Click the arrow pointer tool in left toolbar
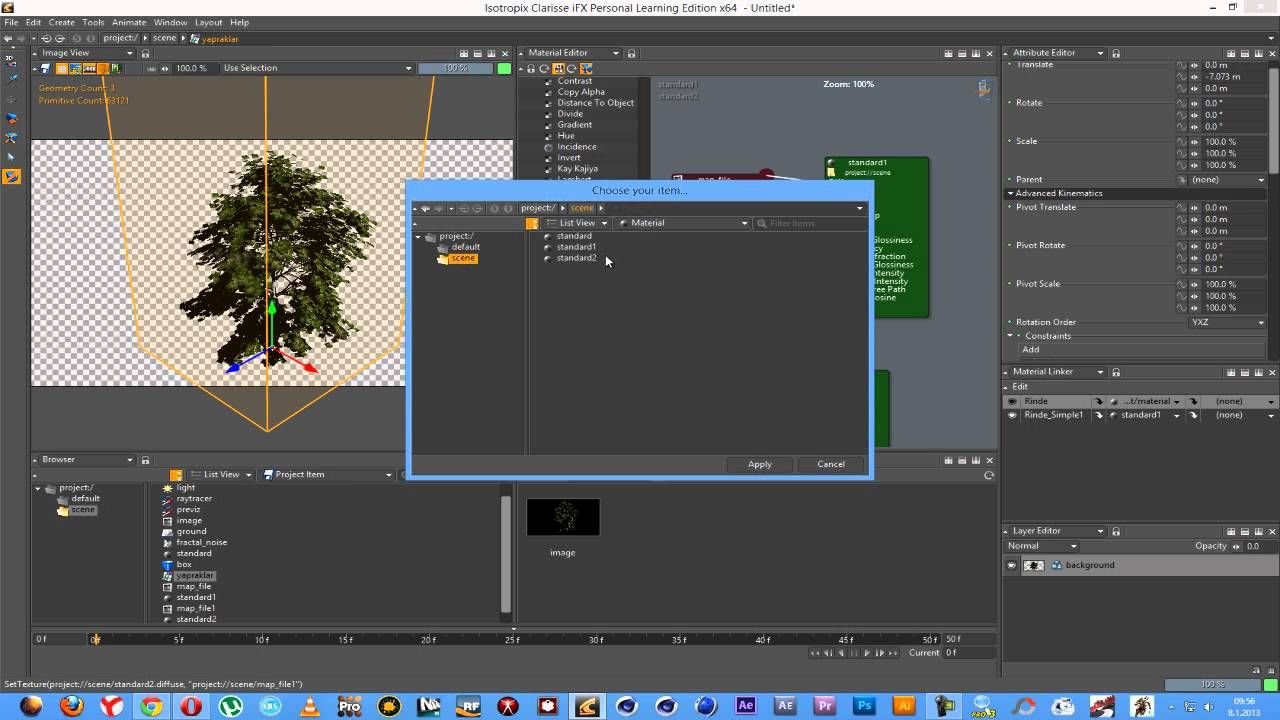Screen dimensions: 1280x720 click(x=12, y=156)
